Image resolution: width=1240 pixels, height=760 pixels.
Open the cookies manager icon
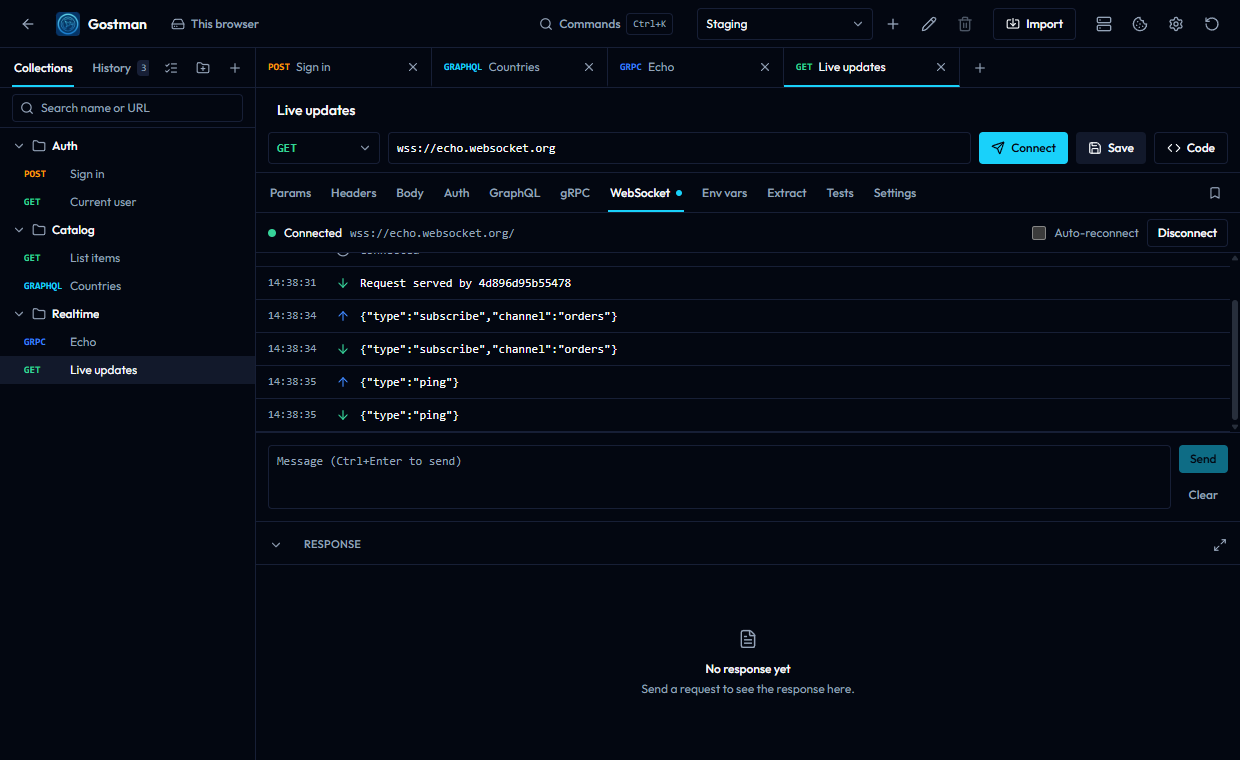[x=1140, y=24]
